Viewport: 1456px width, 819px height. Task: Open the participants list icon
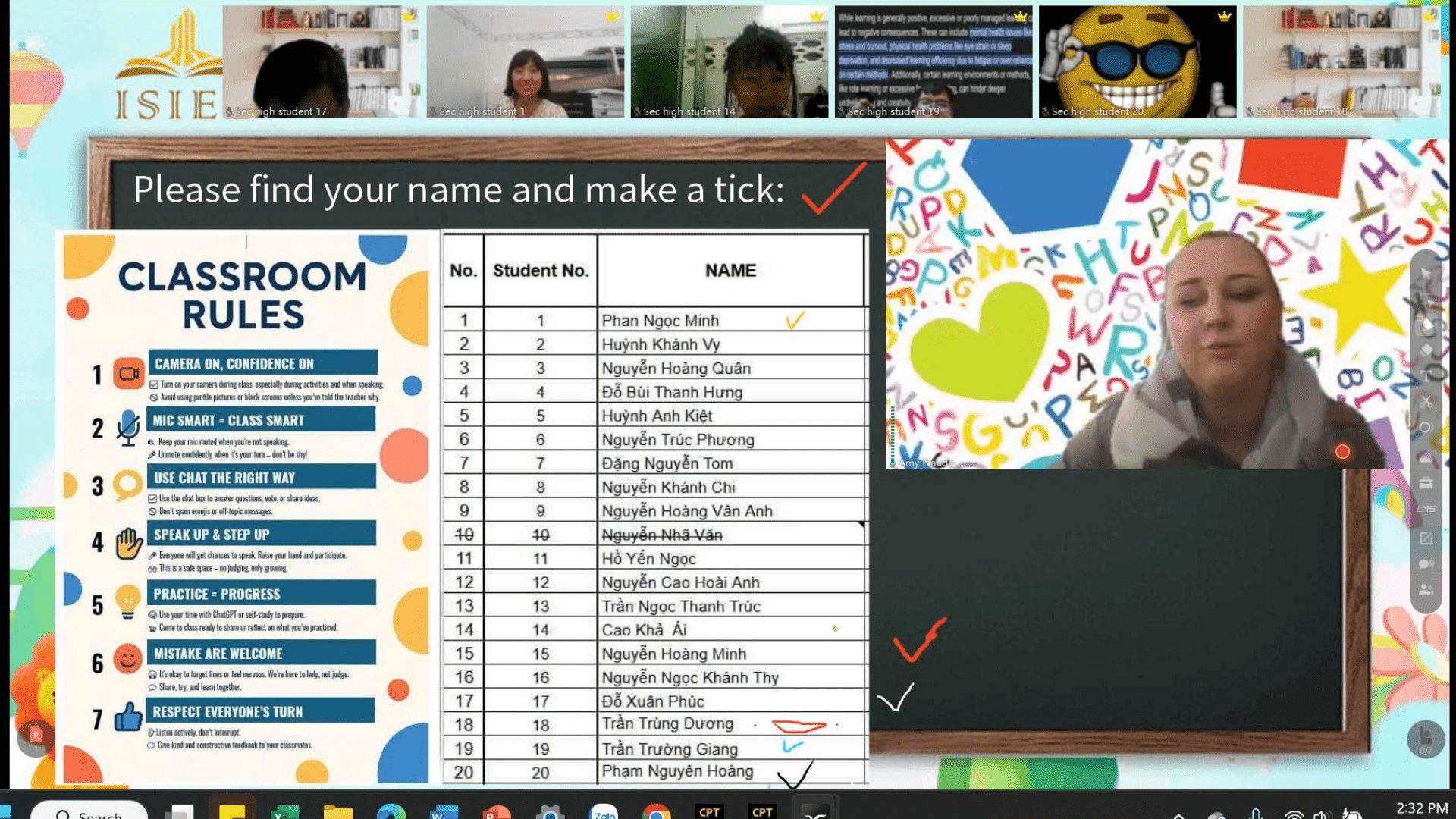1426,589
